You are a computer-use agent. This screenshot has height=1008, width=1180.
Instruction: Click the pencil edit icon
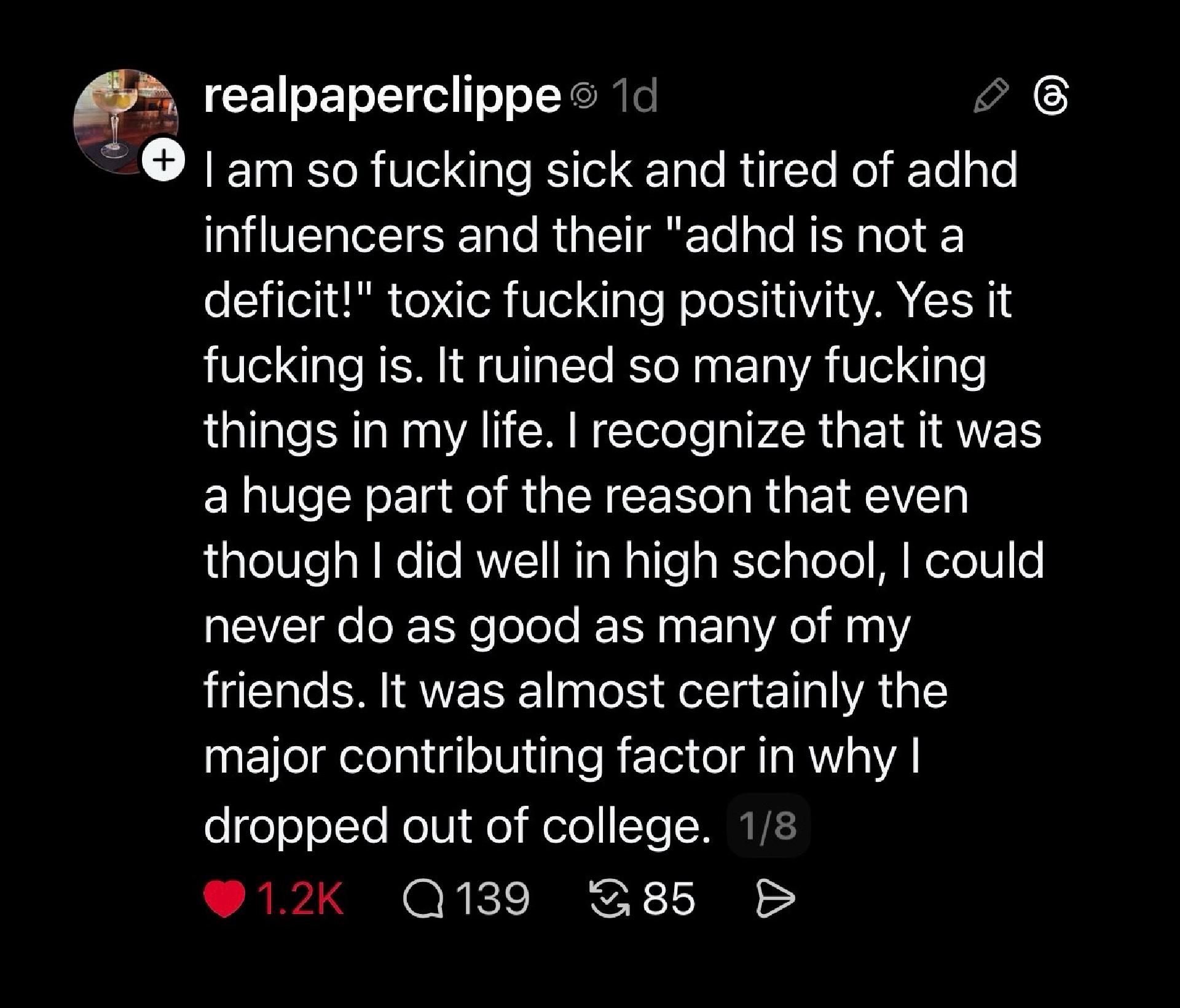[x=991, y=96]
